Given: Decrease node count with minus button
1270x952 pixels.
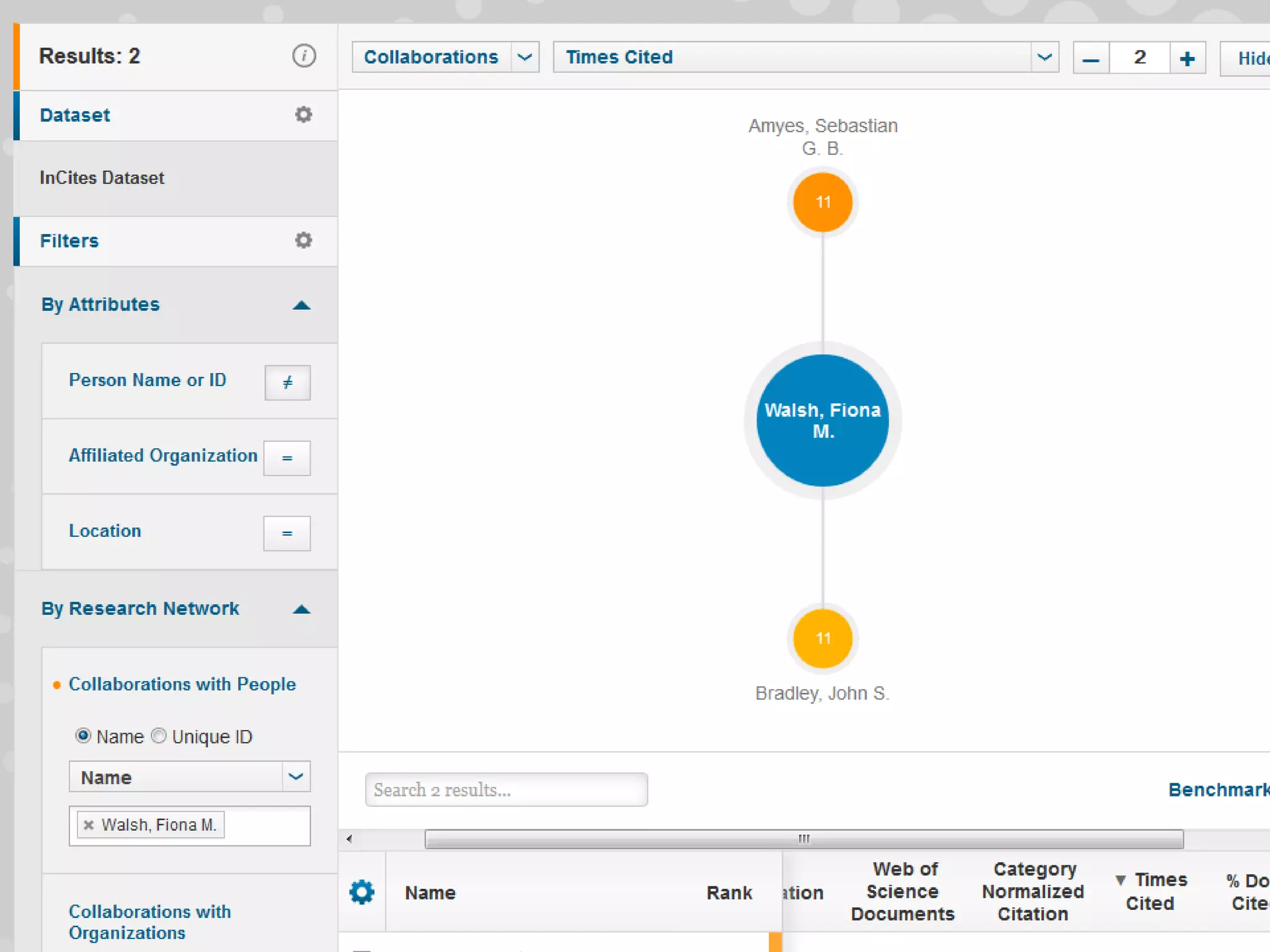Looking at the screenshot, I should pyautogui.click(x=1091, y=58).
